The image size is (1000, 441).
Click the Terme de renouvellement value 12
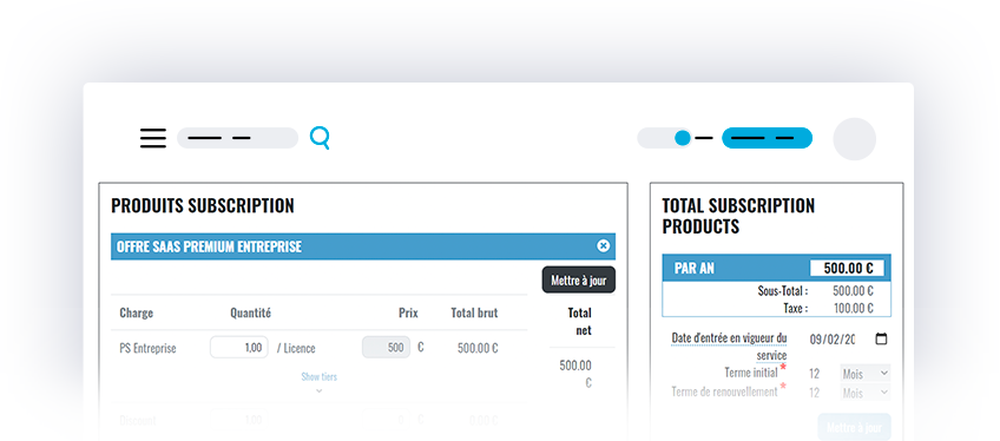point(814,393)
